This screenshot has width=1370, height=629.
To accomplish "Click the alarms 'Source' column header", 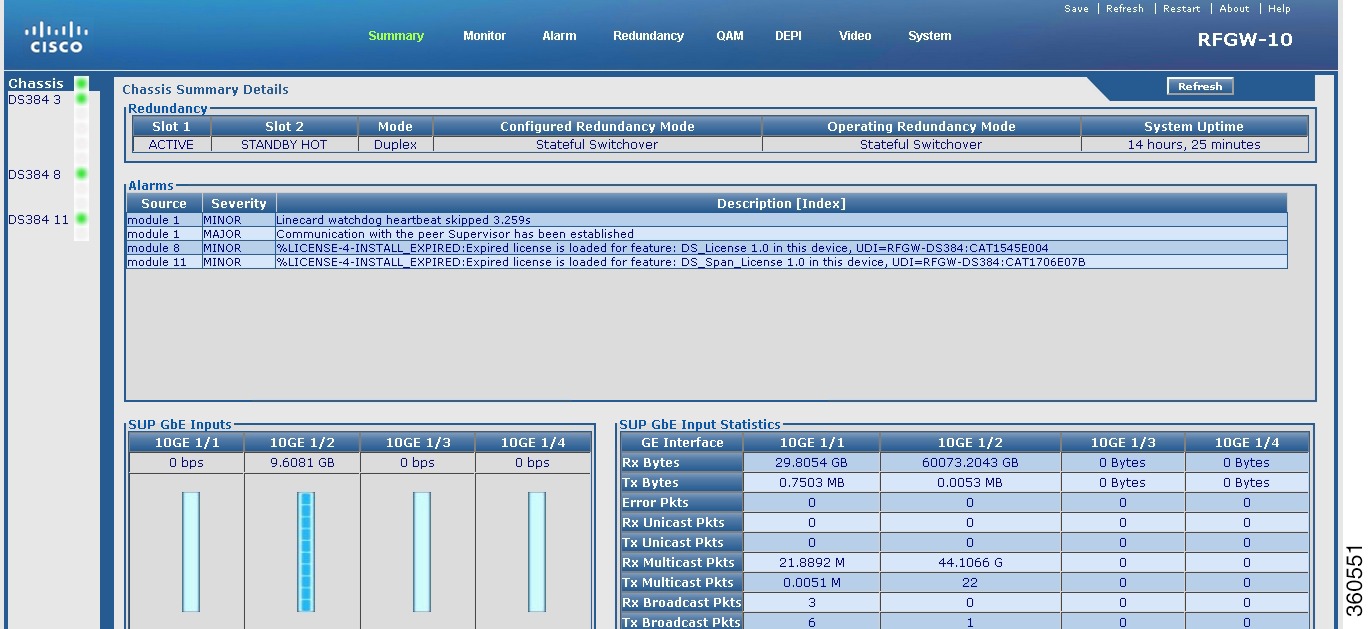I will point(164,203).
